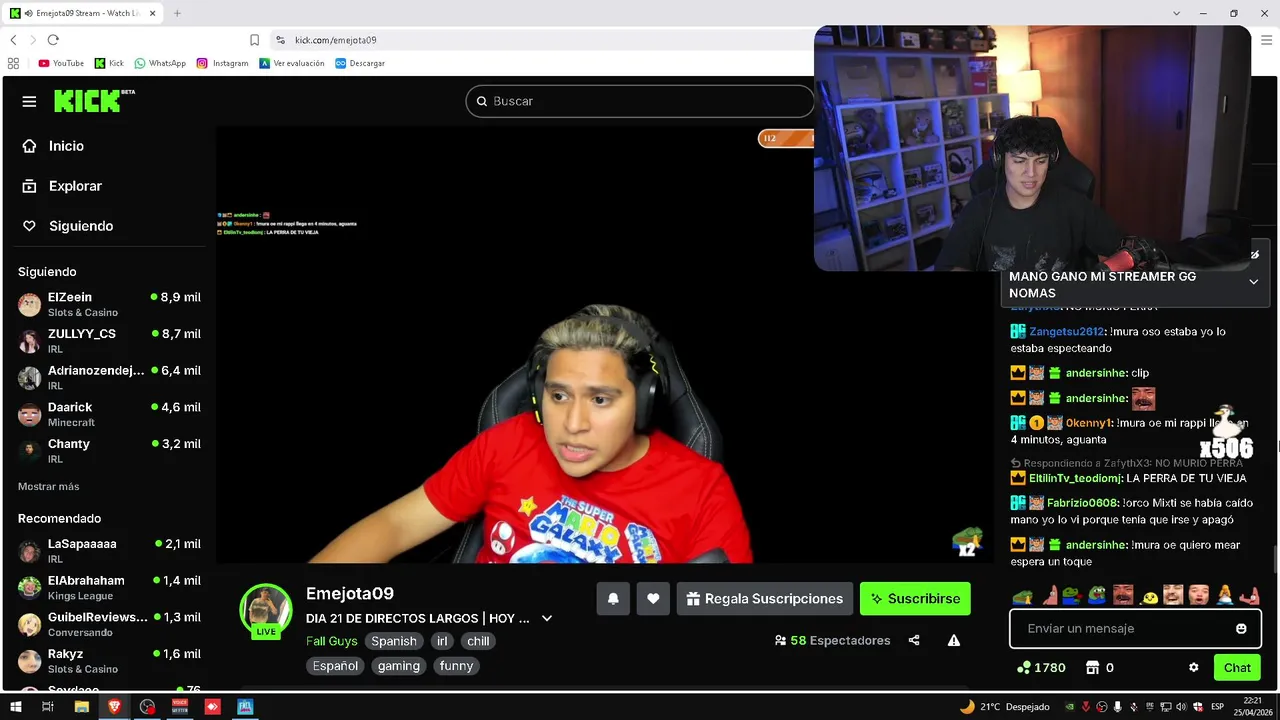Open a new browser tab

click(x=177, y=13)
